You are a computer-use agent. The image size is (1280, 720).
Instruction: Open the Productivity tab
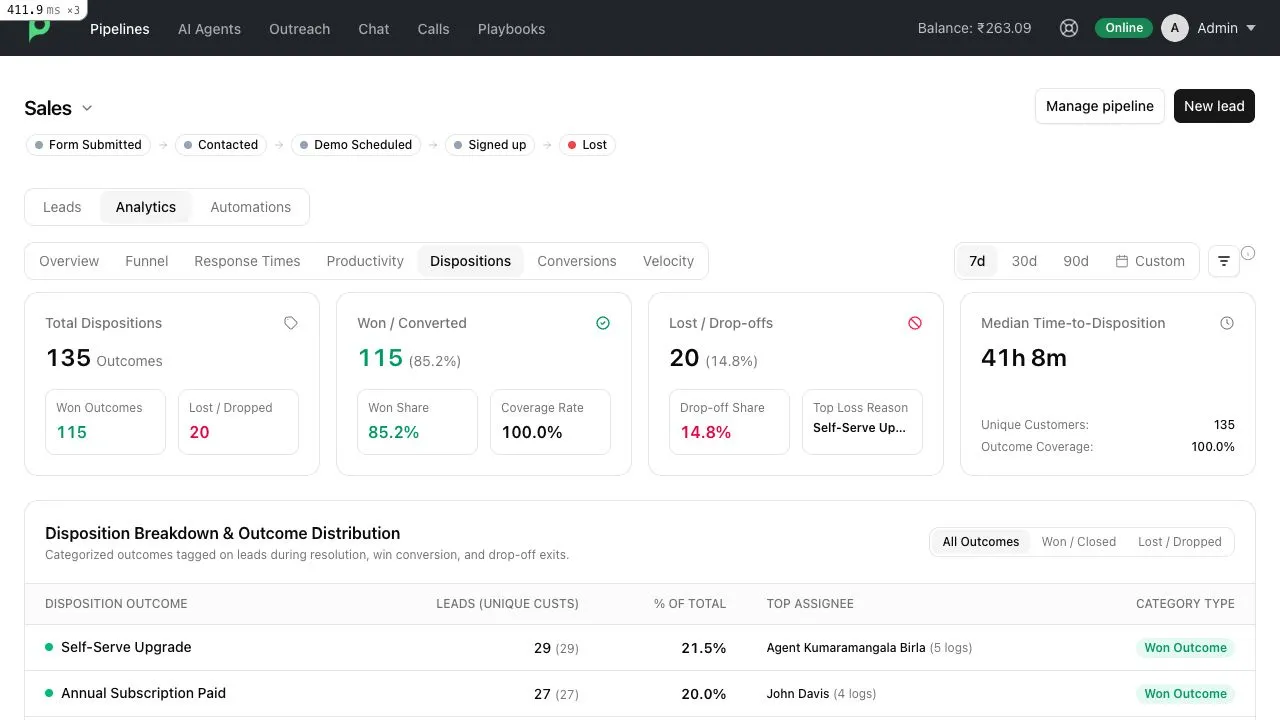(x=365, y=261)
